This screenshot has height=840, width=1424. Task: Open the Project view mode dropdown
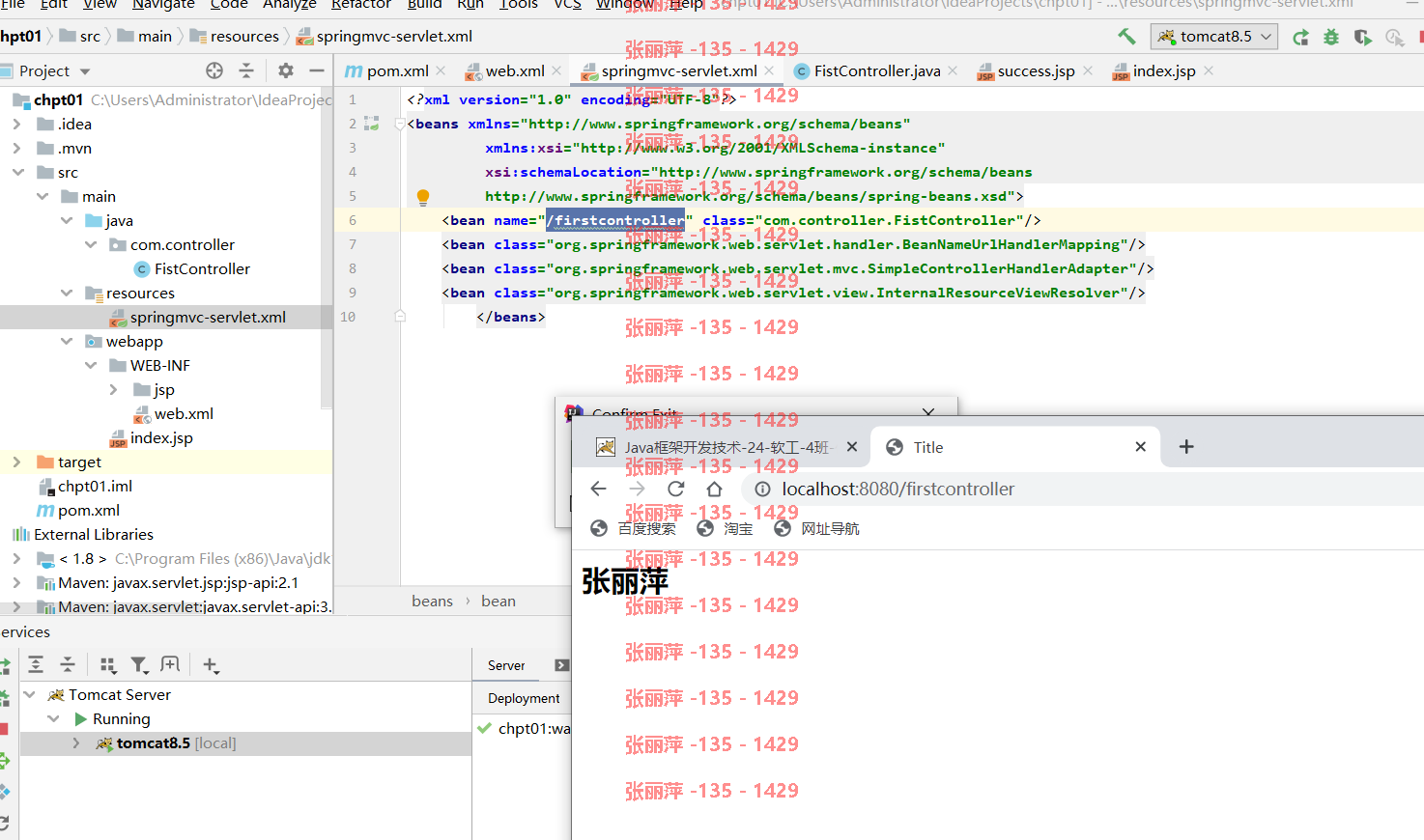click(85, 71)
